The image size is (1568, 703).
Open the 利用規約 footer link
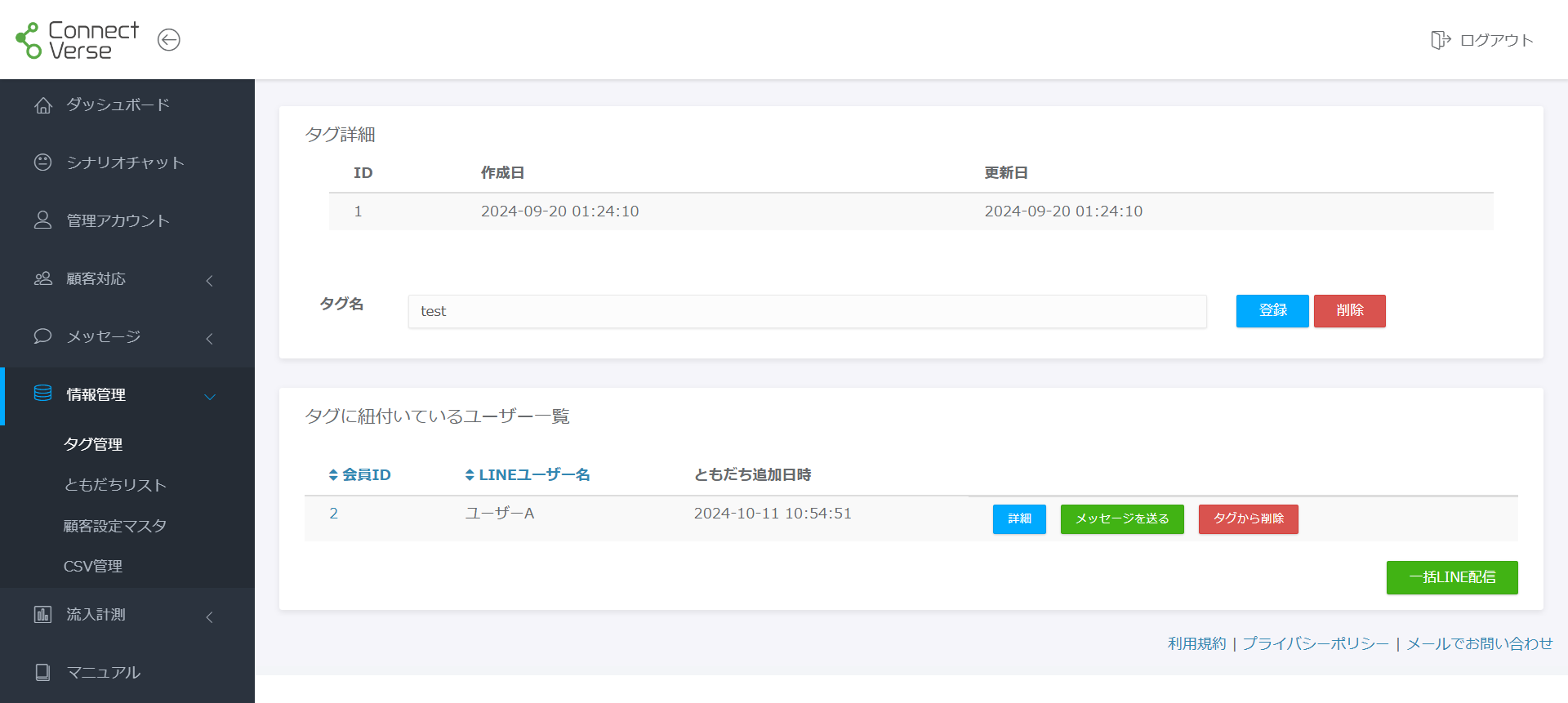point(1196,643)
